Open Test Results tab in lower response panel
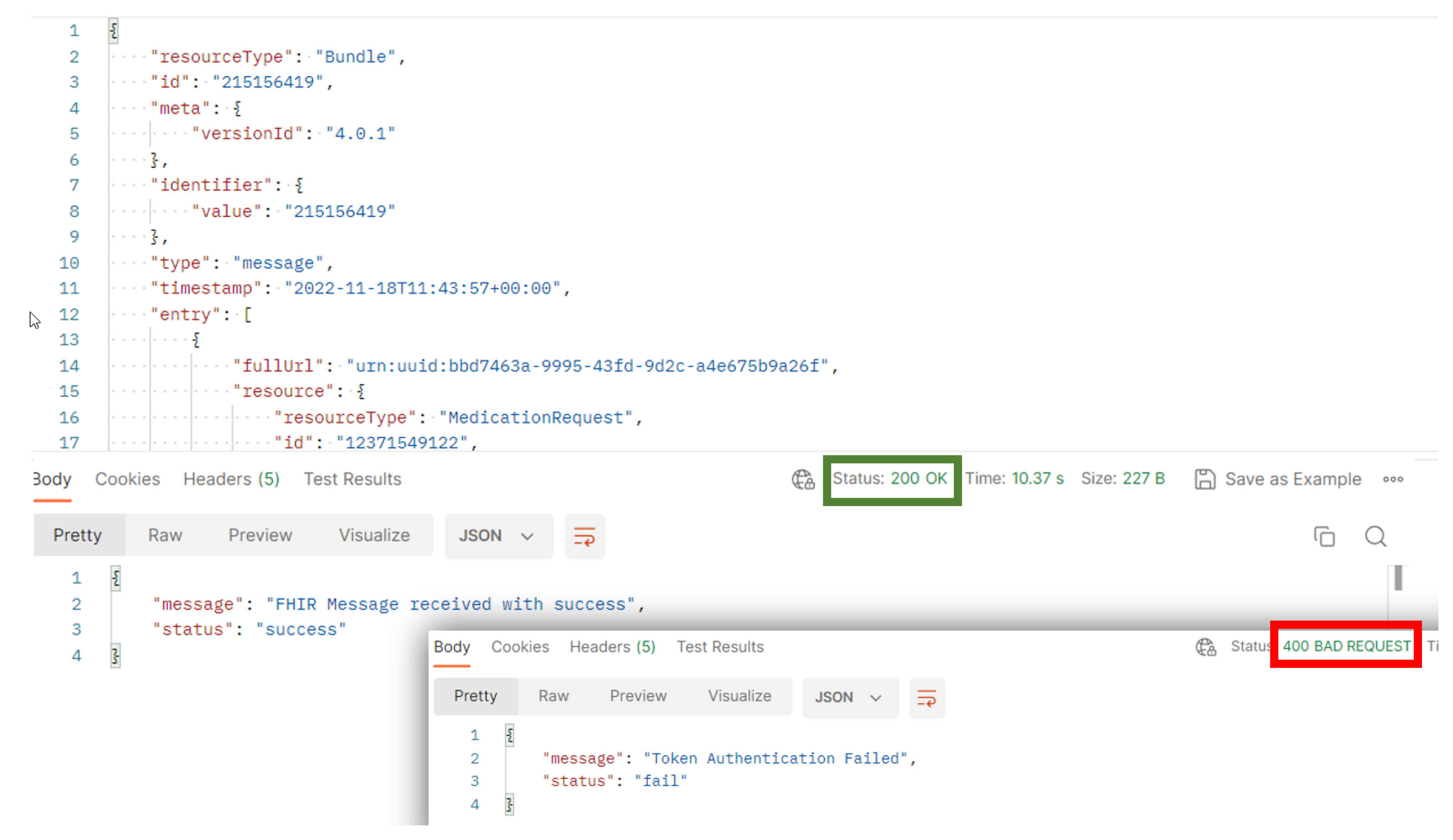This screenshot has height=840, width=1453. click(x=720, y=647)
